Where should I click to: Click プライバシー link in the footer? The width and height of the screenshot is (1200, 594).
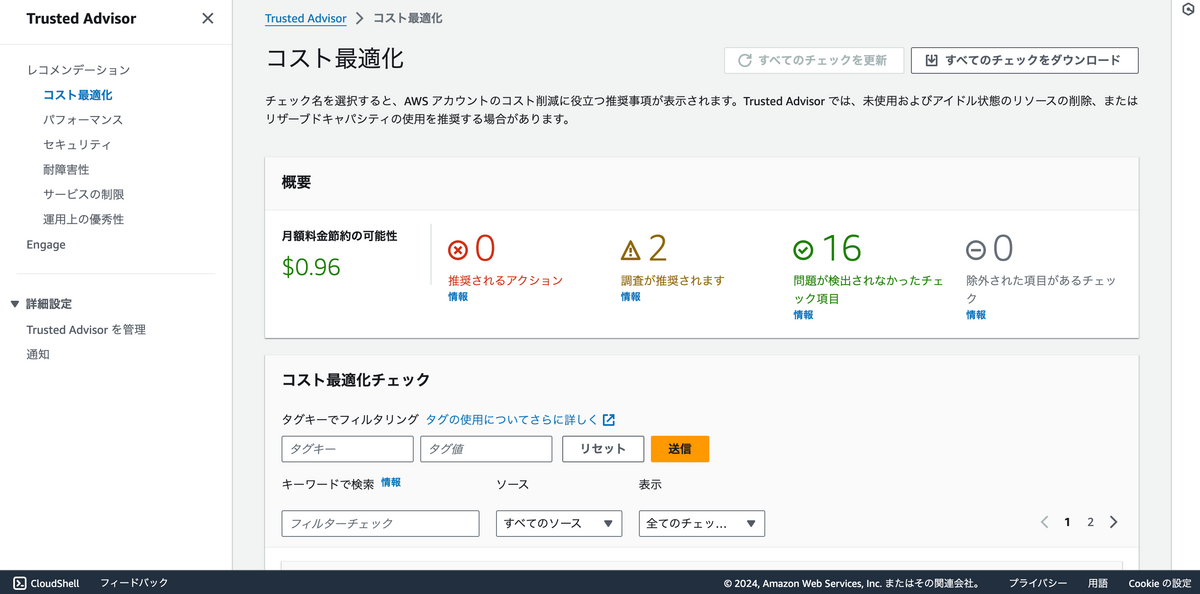[1037, 583]
